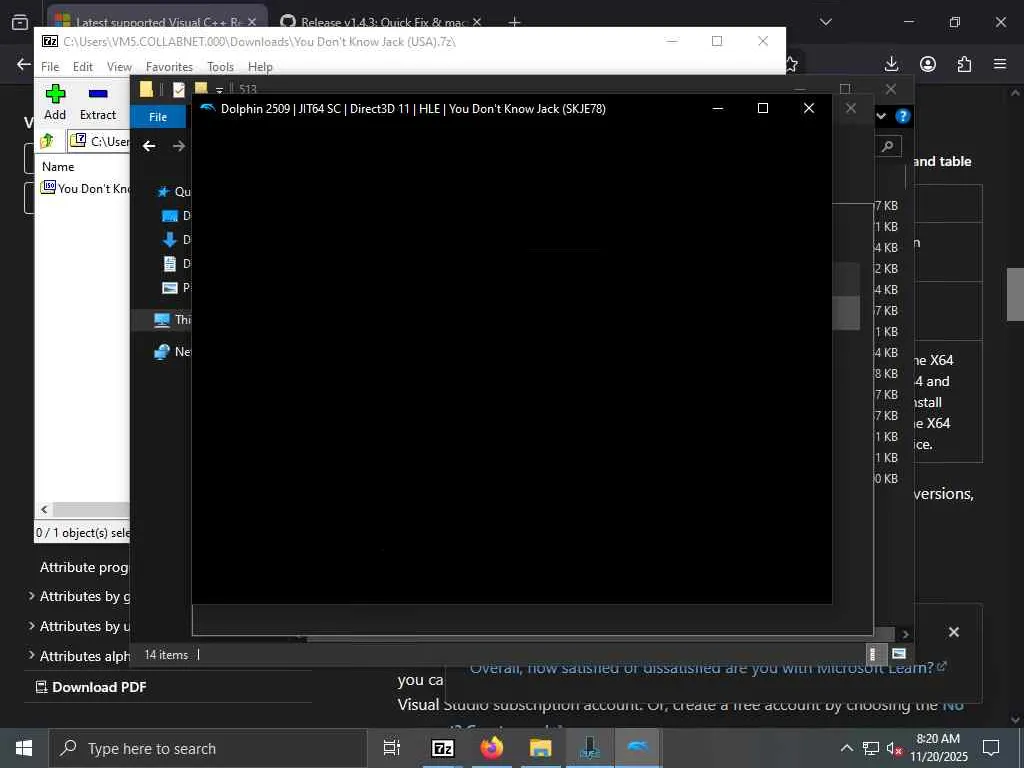This screenshot has height=768, width=1024.
Task: Click the Properties checkmark icon in Explorer quick access toolbar
Action: [179, 89]
